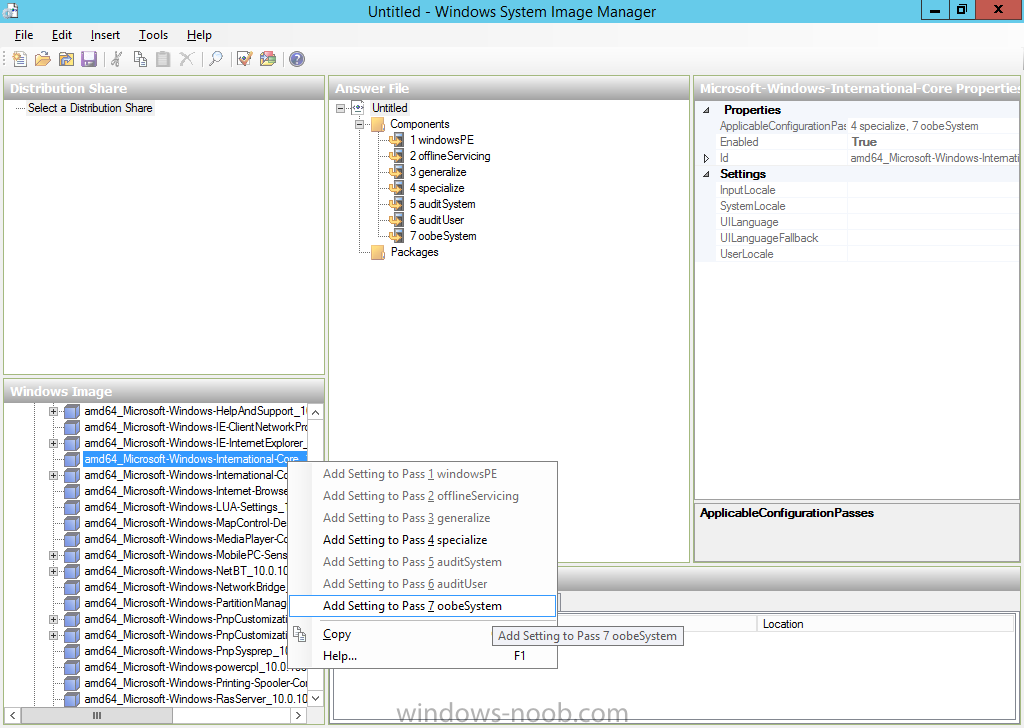Click the Copy icon in context menu
Screen dimensions: 1024x728
tap(300, 634)
